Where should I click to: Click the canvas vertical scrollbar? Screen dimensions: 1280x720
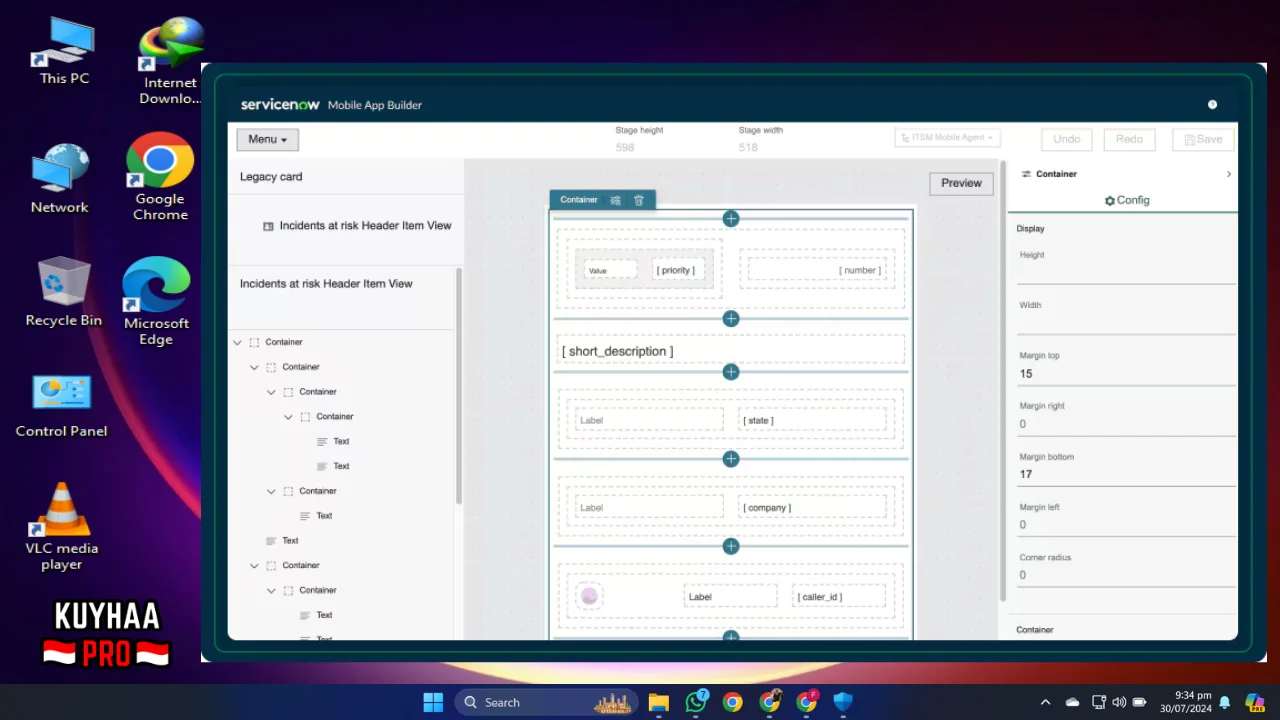[1001, 380]
